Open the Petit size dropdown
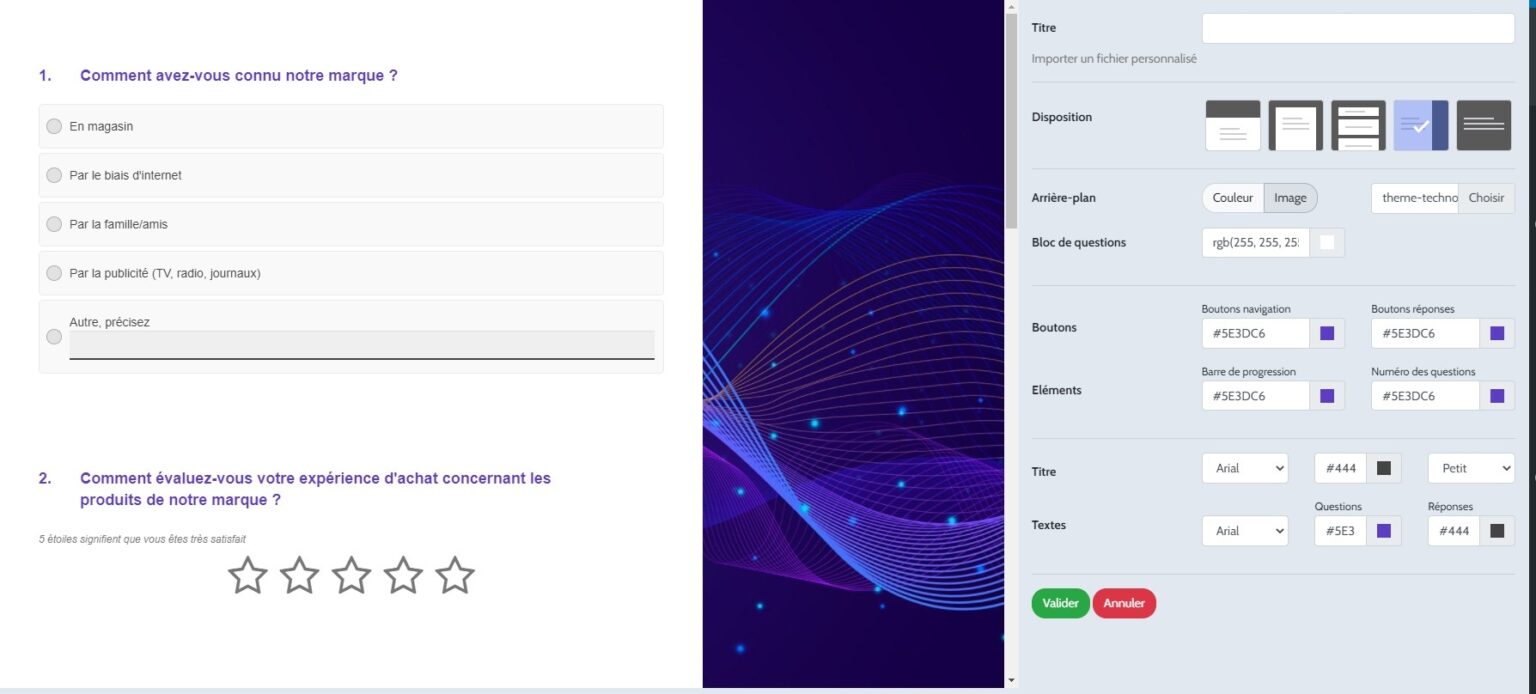 [x=1470, y=468]
